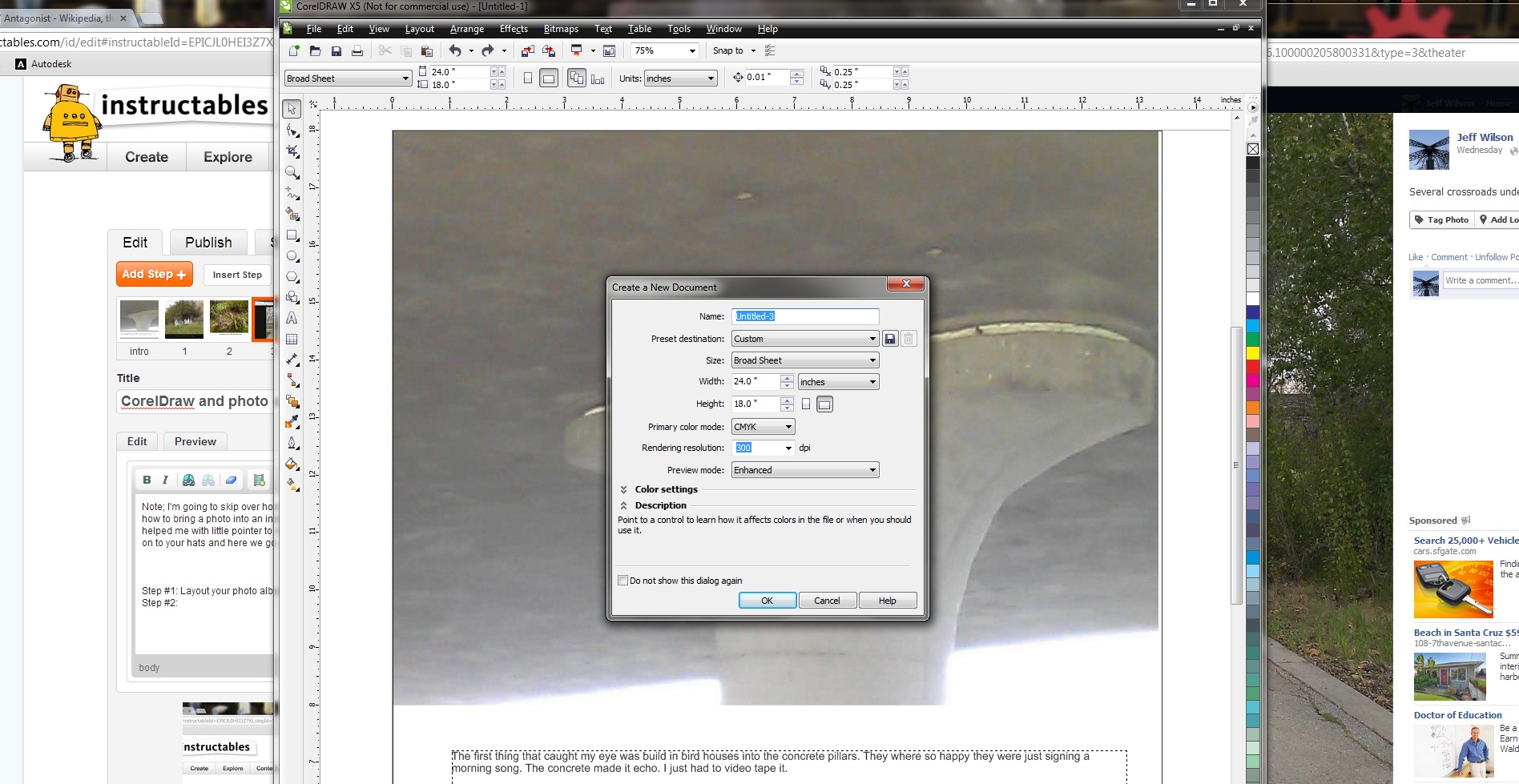Open the File menu
Viewport: 1519px width, 784px height.
point(314,29)
